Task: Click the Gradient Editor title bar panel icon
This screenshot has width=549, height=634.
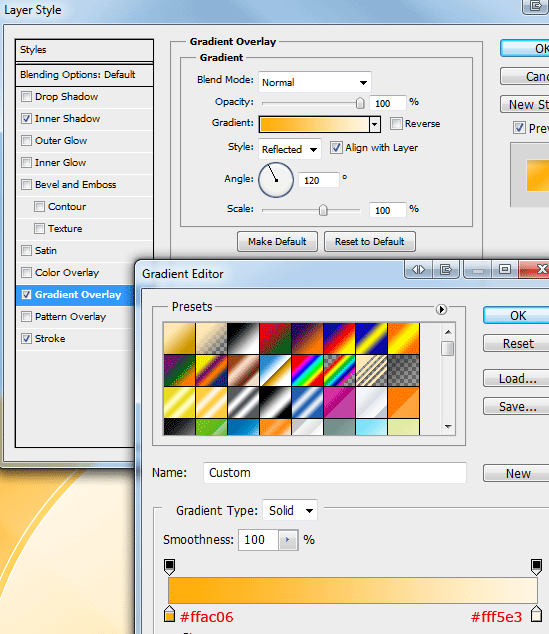Action: click(x=446, y=269)
